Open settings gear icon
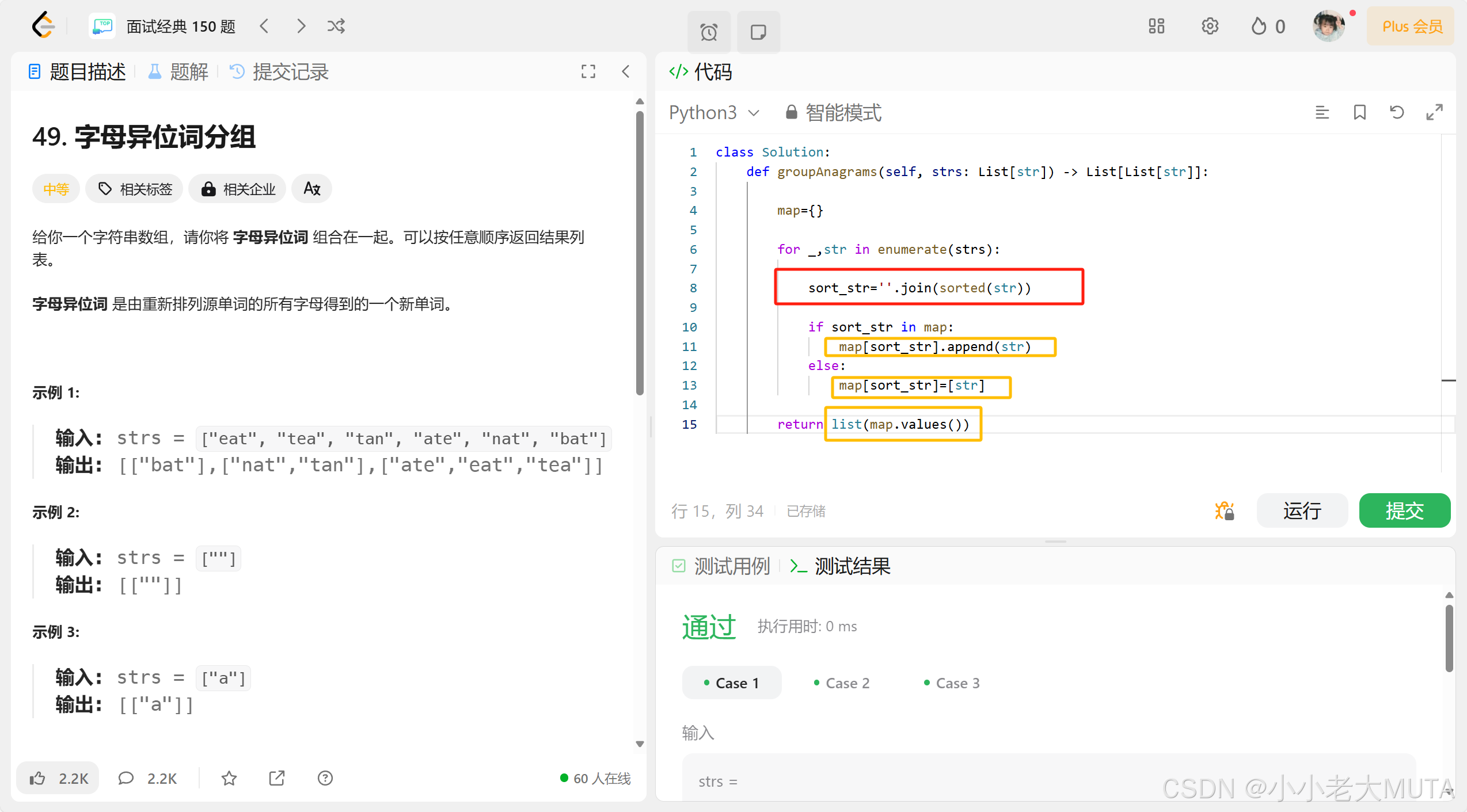 point(1210,26)
